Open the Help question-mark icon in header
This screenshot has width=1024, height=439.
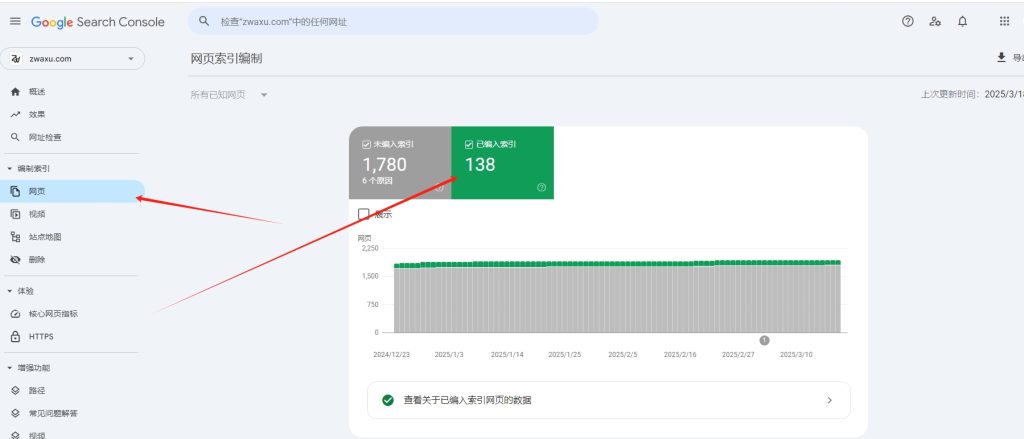click(908, 22)
